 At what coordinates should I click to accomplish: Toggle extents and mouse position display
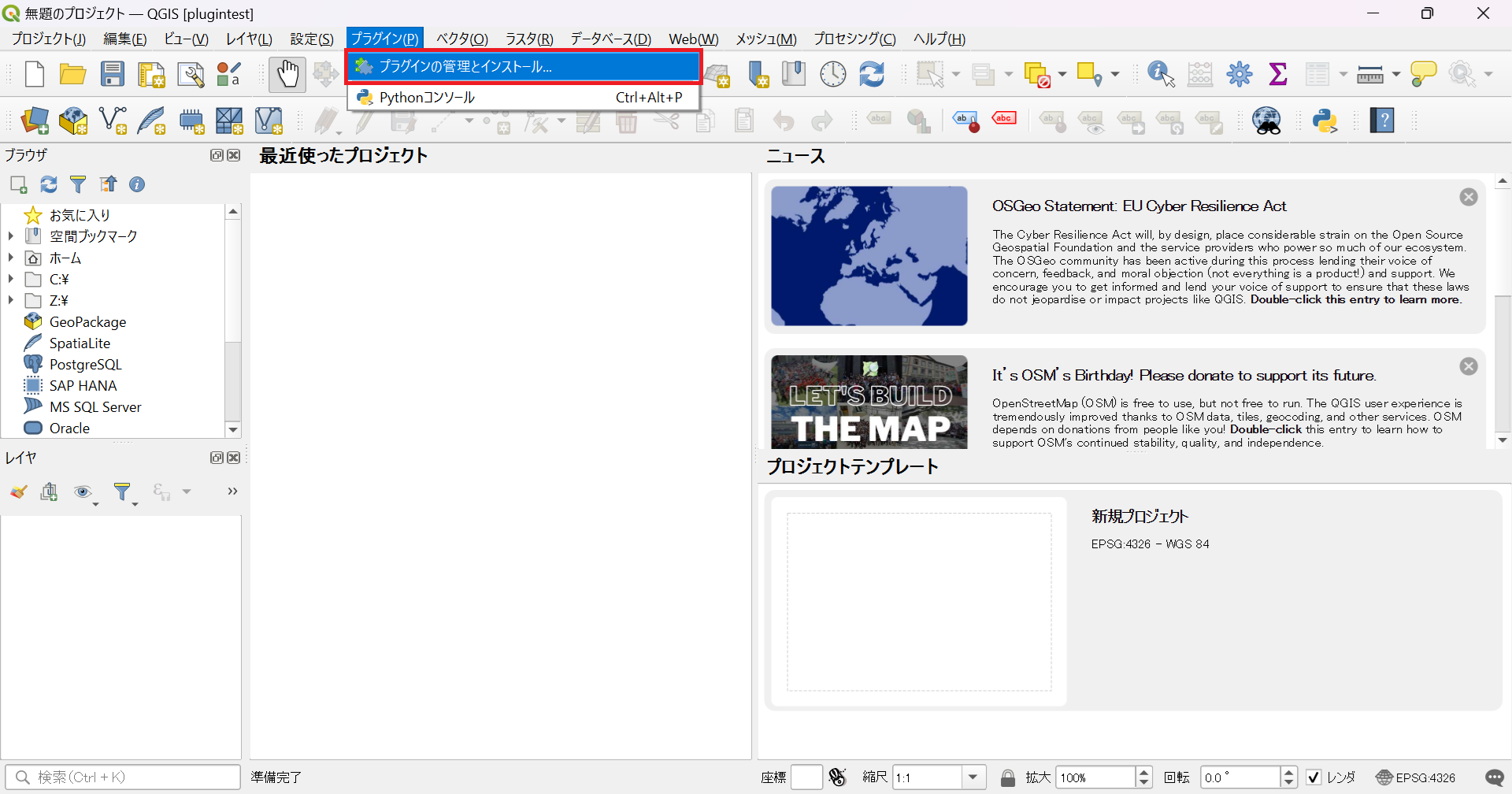coord(837,777)
